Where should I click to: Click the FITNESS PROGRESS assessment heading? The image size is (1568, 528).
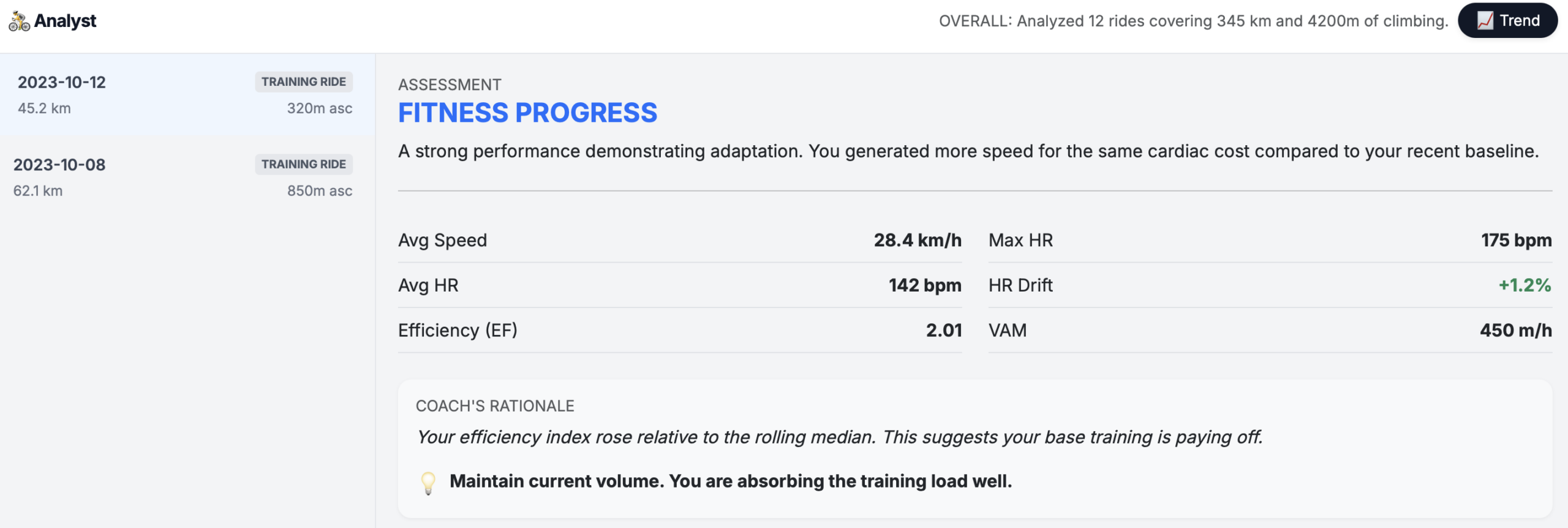pos(528,113)
